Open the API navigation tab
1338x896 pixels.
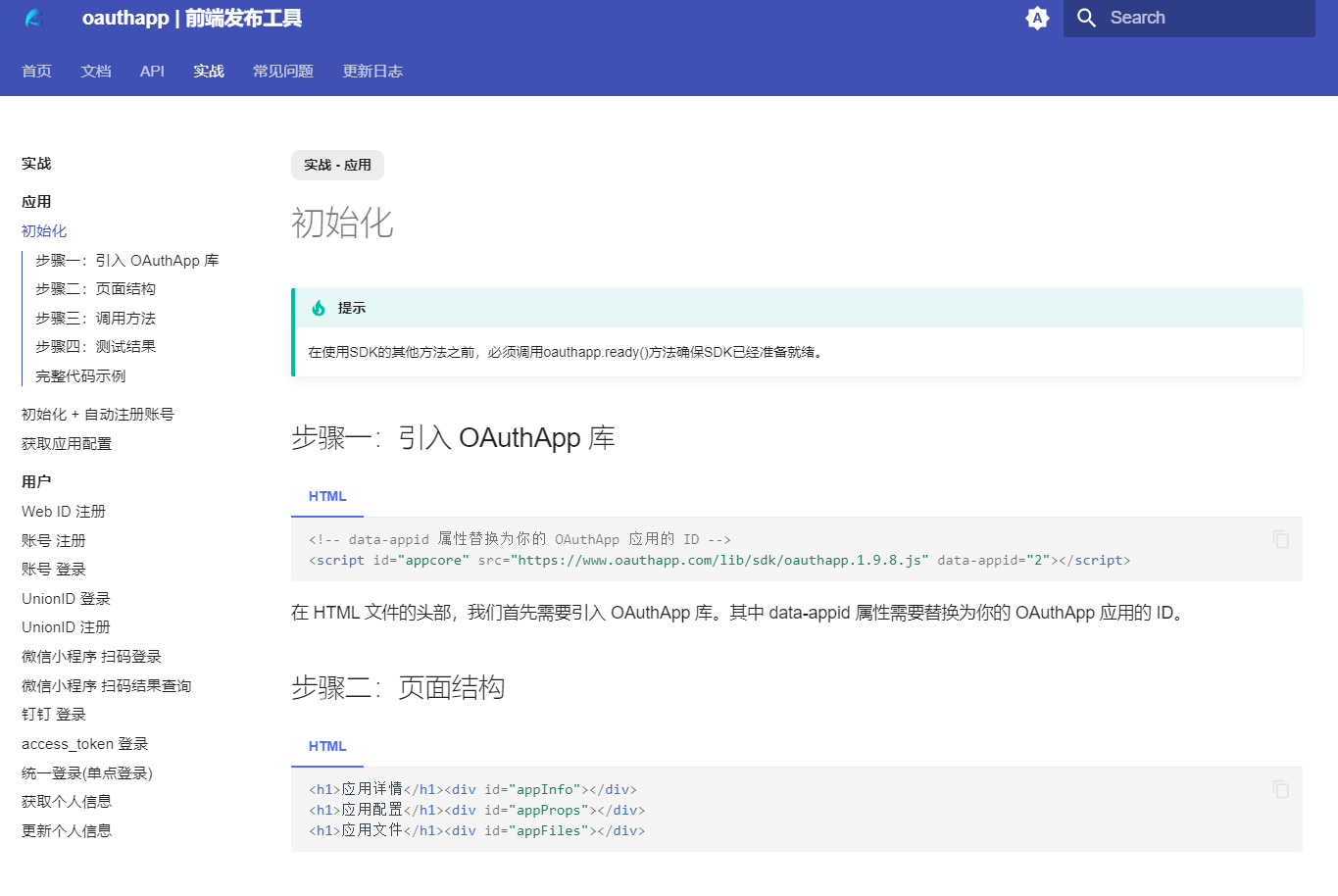152,71
